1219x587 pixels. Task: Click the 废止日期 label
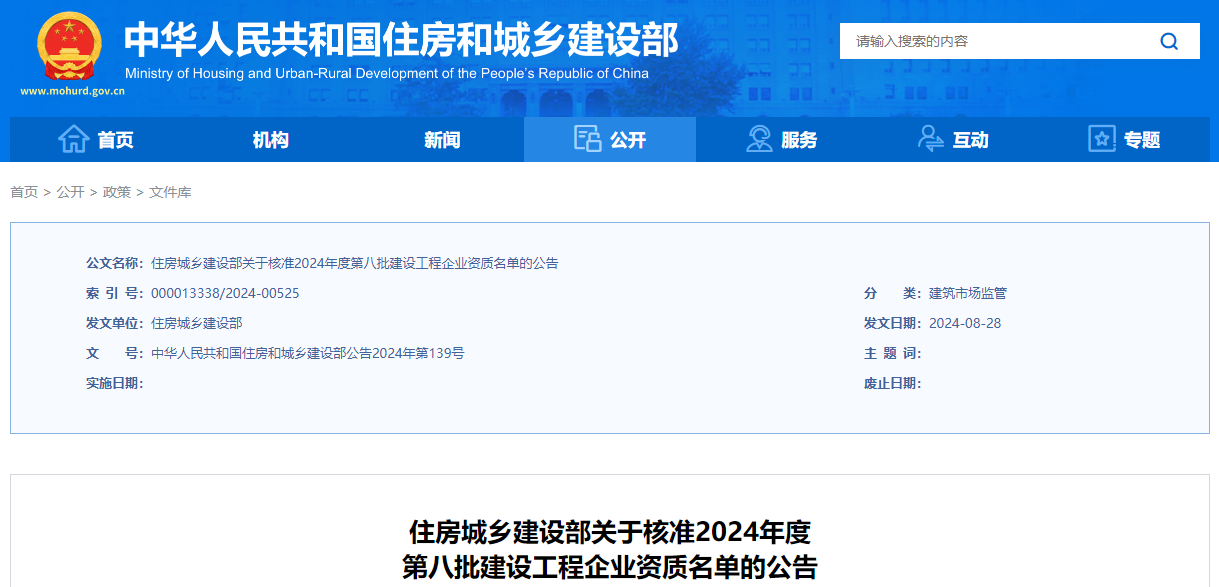tap(892, 383)
